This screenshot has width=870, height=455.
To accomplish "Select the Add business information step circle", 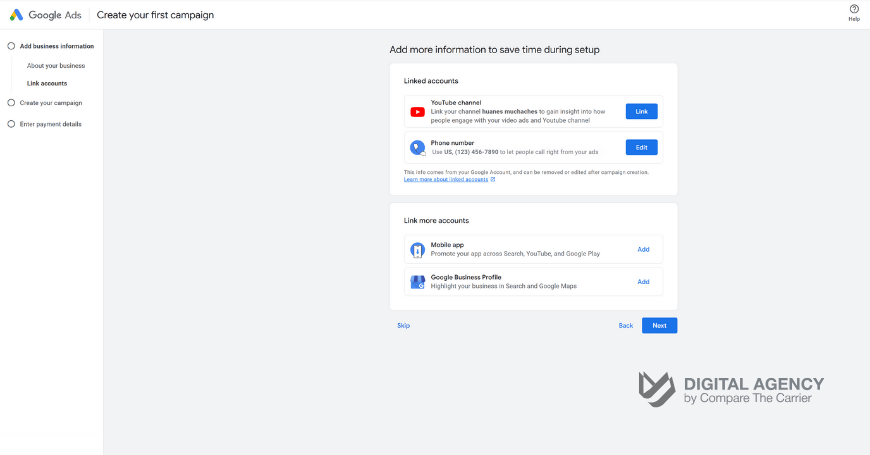I will tap(11, 46).
